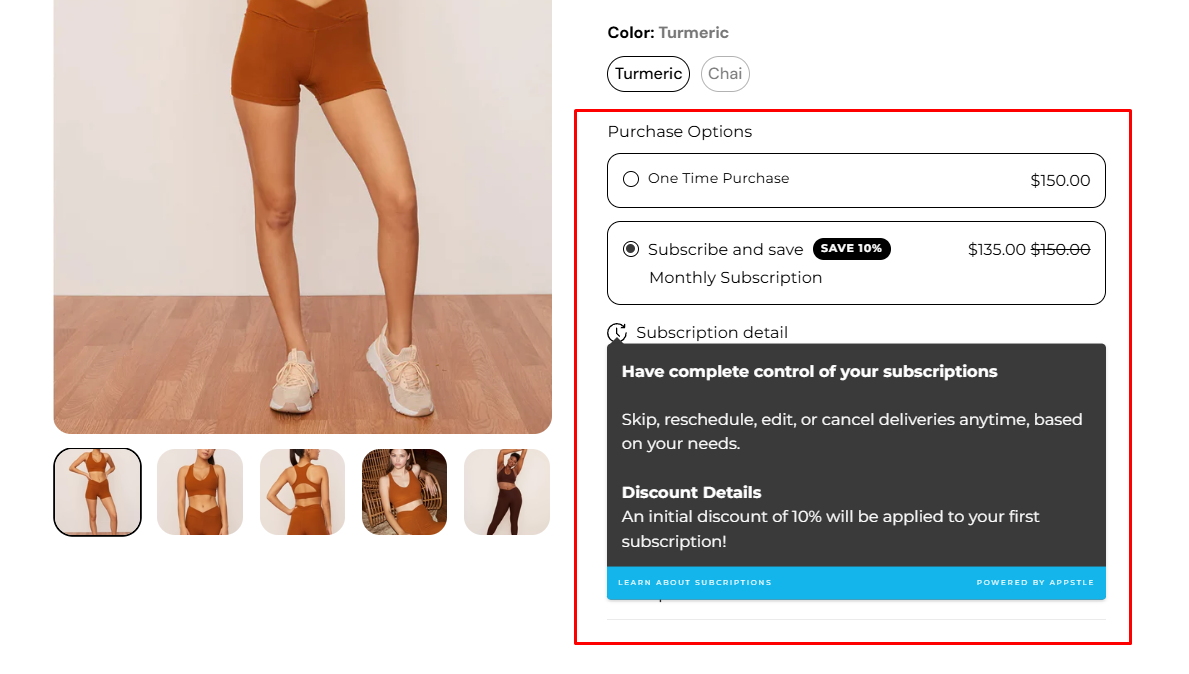
Task: View third thumbnail showing back view
Action: [303, 492]
